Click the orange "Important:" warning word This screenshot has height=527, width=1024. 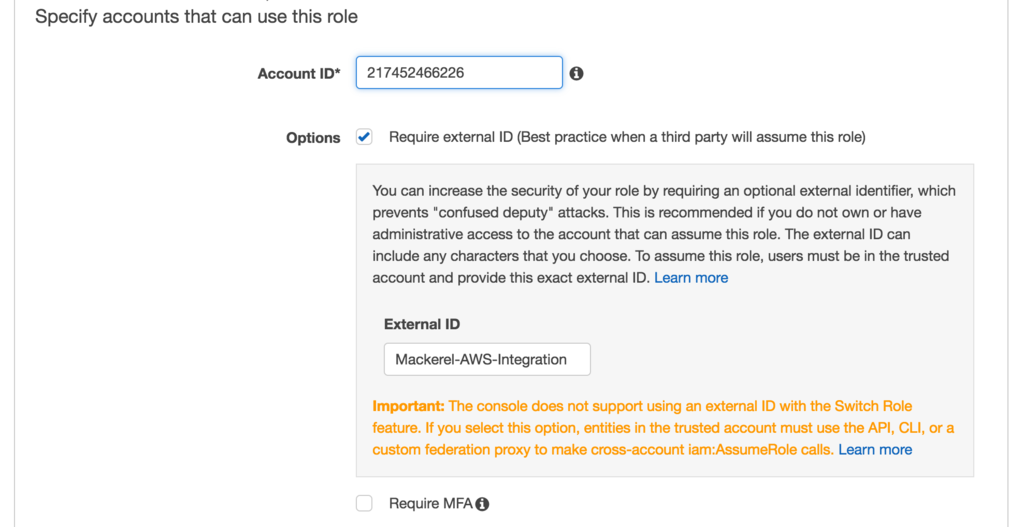(408, 406)
